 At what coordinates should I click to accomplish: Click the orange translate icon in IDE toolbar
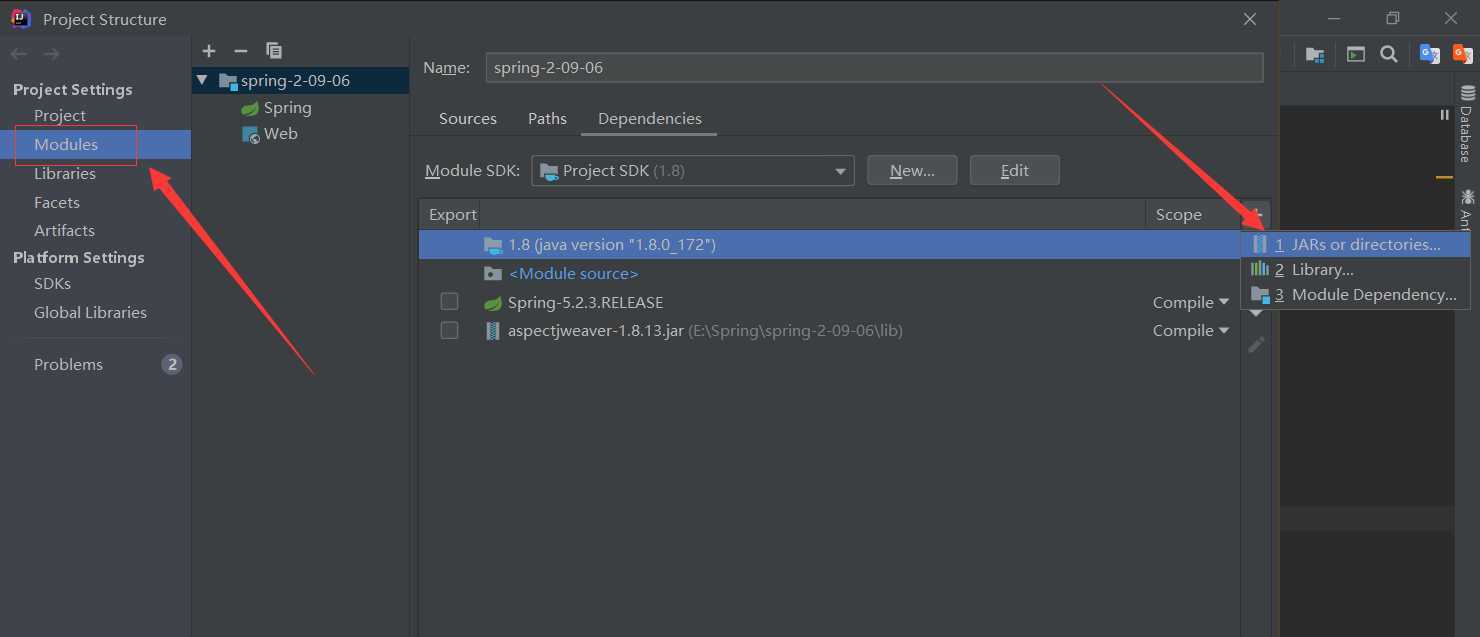click(1463, 55)
